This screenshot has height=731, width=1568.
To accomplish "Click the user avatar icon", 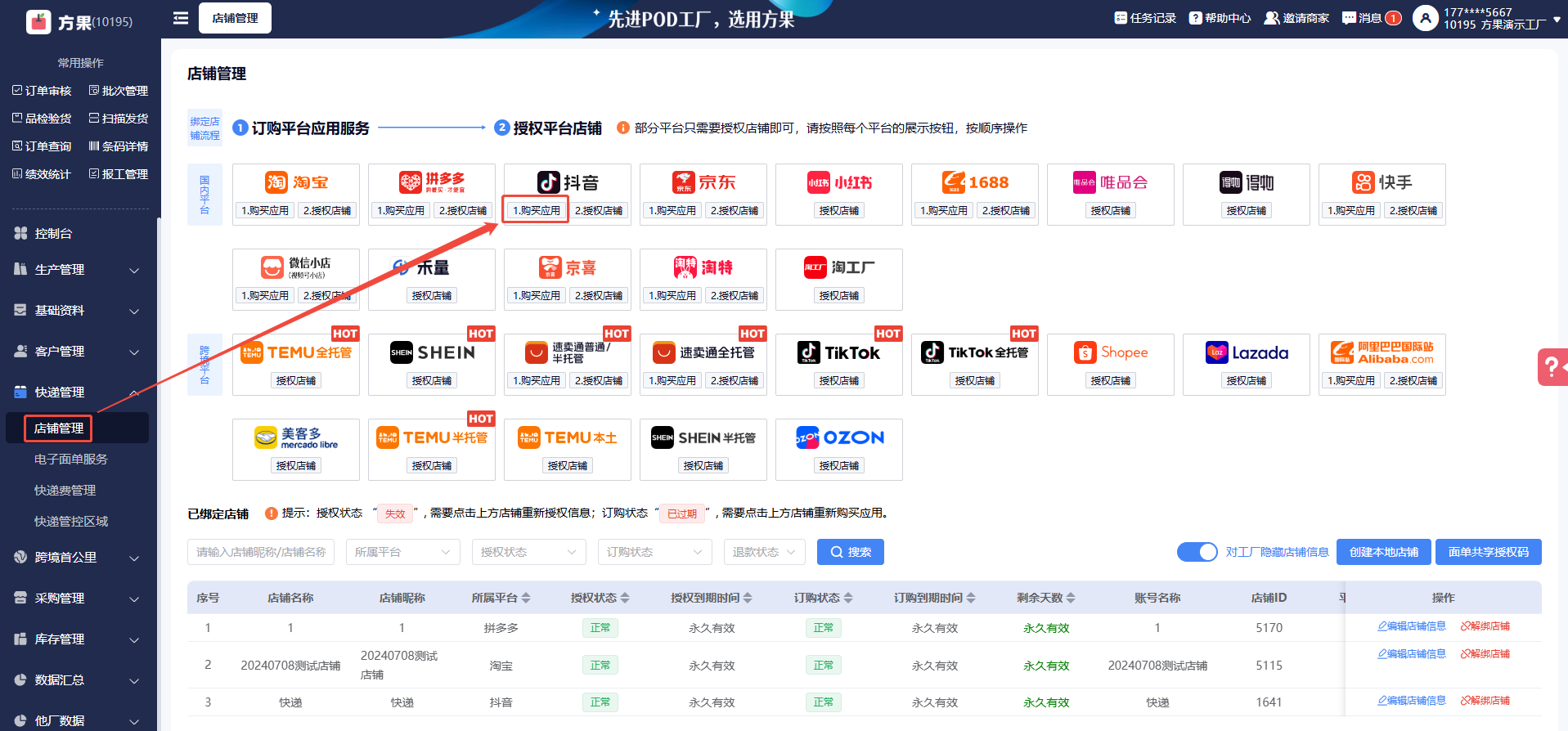I will coord(1426,18).
